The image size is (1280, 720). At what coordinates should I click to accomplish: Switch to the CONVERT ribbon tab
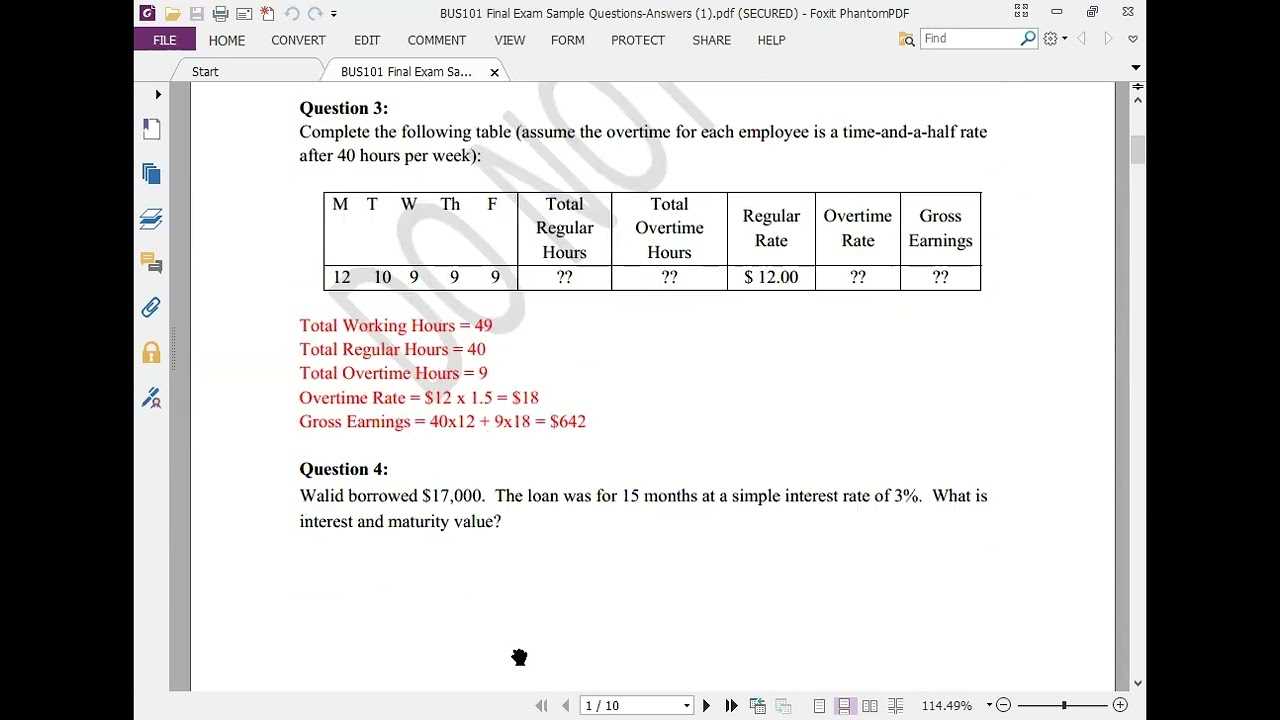[298, 40]
